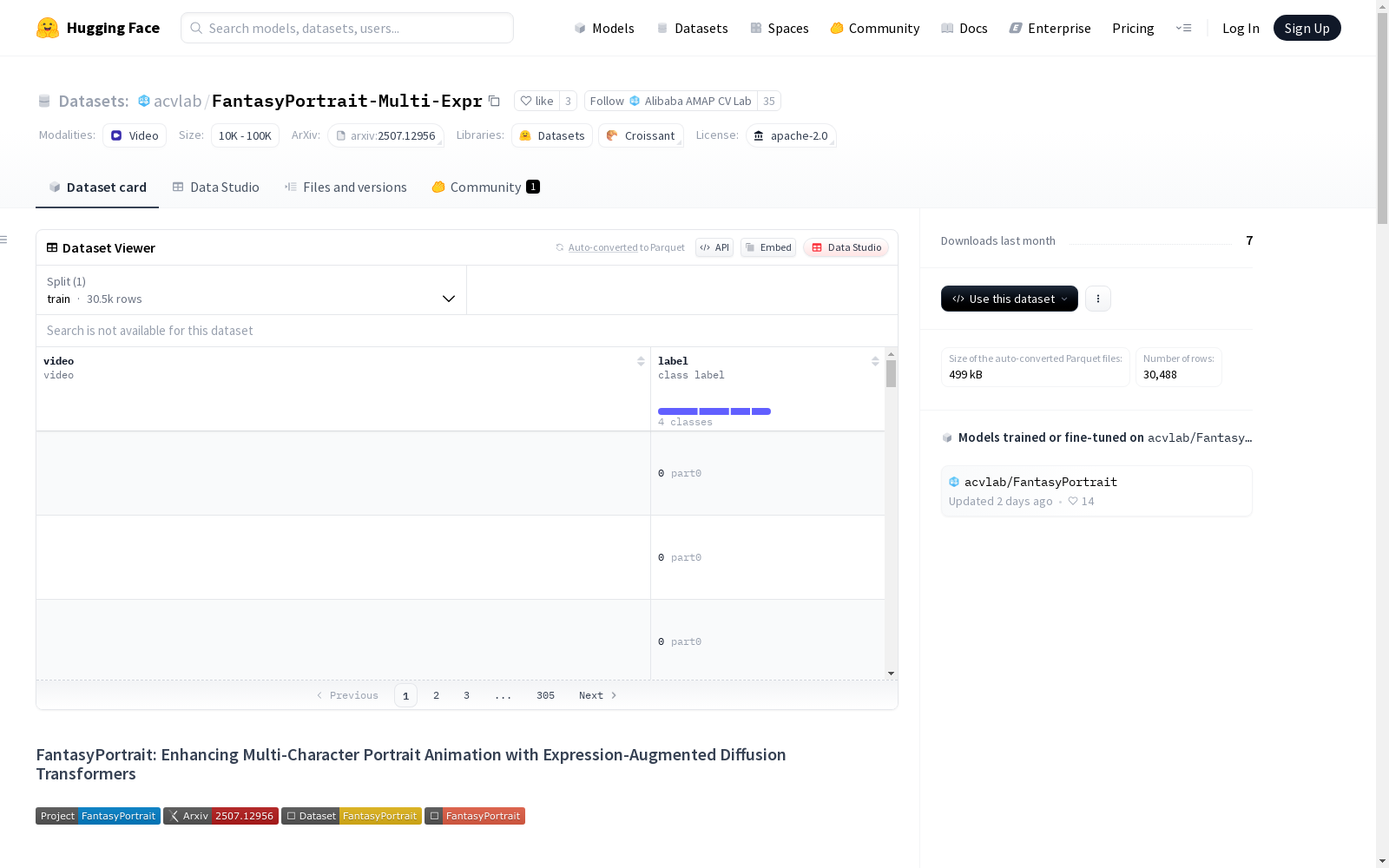Focus the search models, datasets, users field

click(347, 28)
